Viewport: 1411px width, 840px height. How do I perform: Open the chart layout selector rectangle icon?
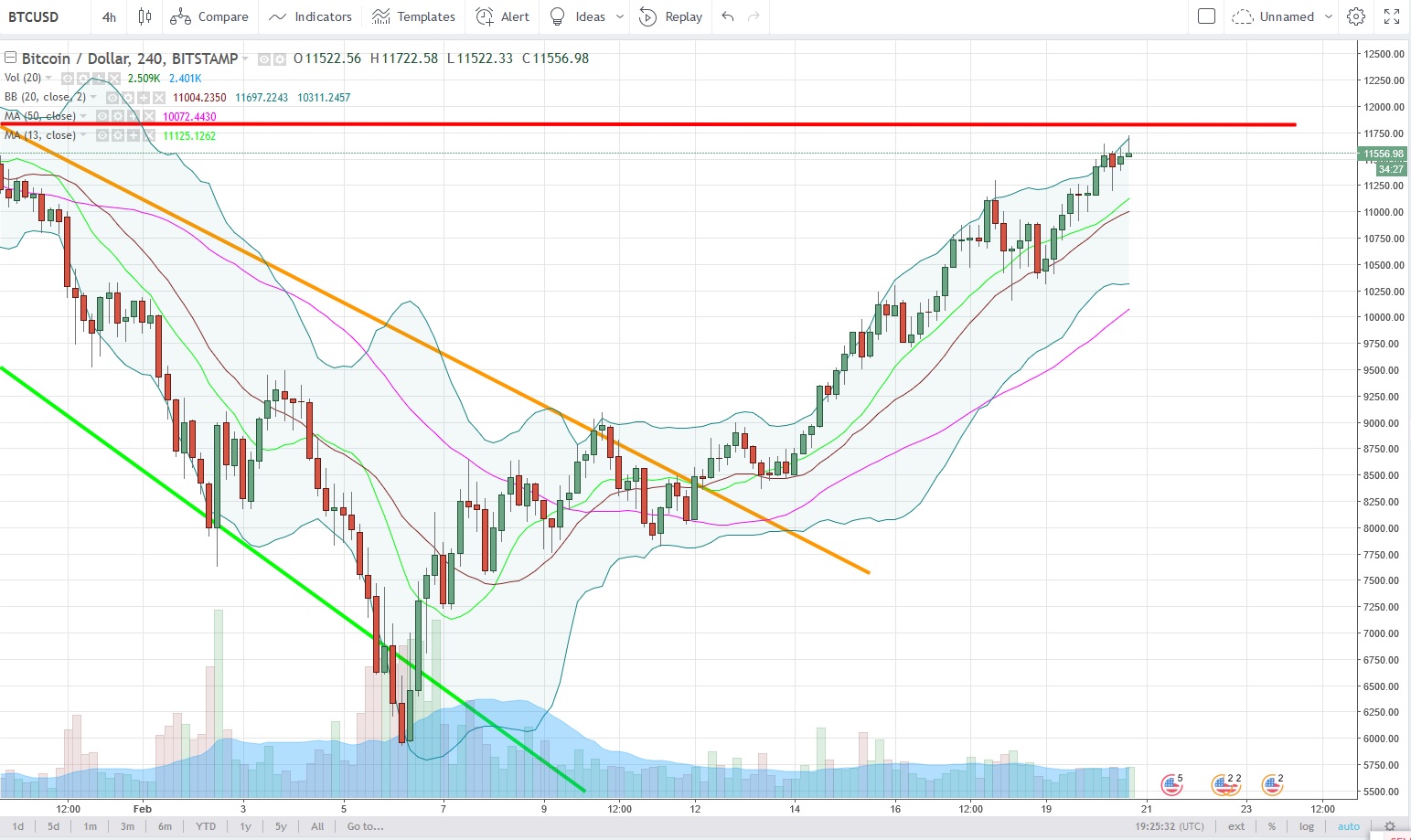[x=1206, y=16]
